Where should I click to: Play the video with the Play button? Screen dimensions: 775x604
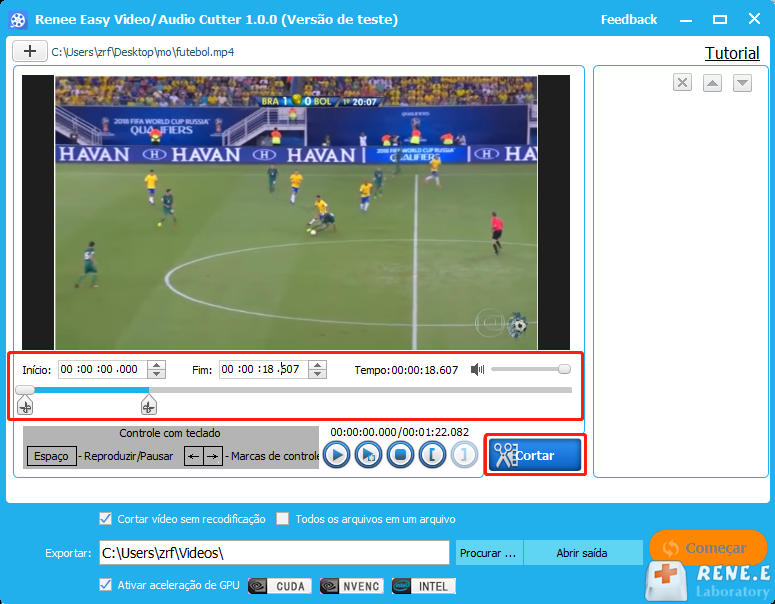click(x=337, y=455)
